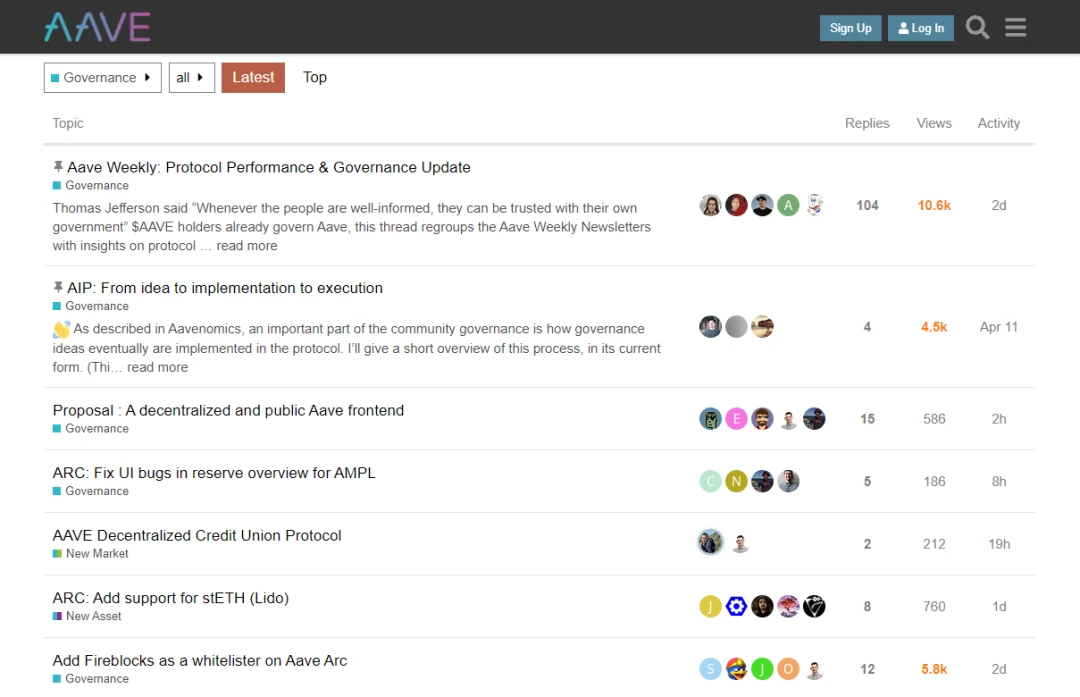Open light blue "S" avatar in Fireblocks row

tap(710, 669)
